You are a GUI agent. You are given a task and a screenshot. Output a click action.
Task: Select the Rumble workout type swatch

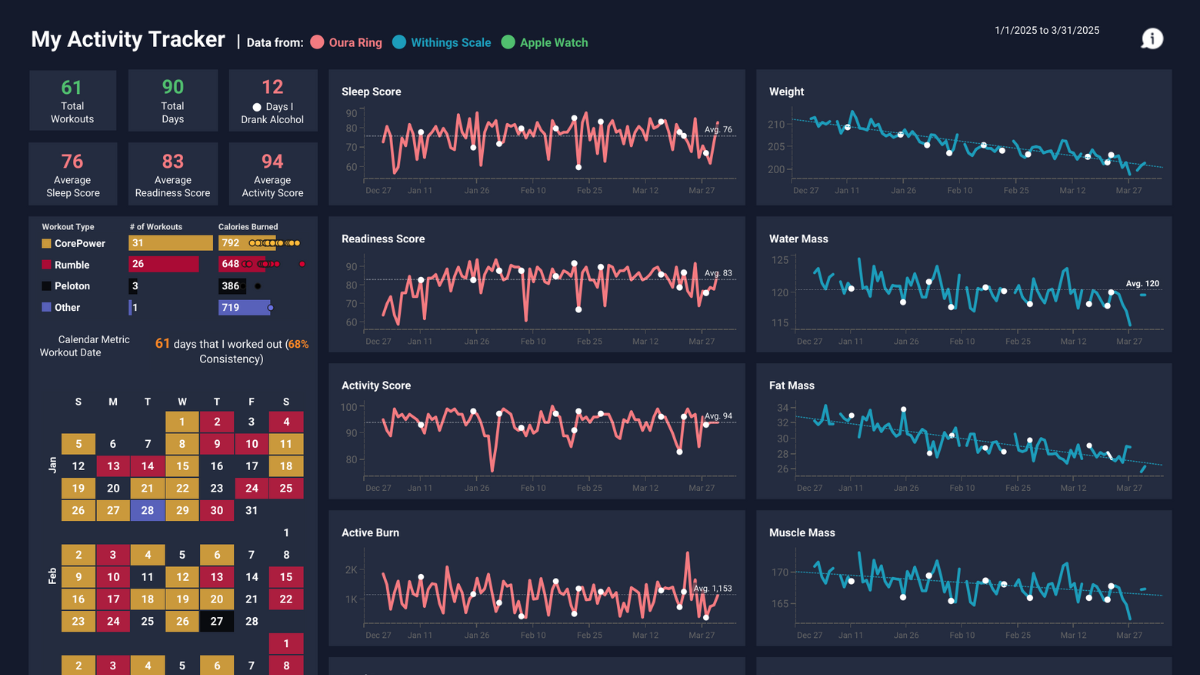46,265
